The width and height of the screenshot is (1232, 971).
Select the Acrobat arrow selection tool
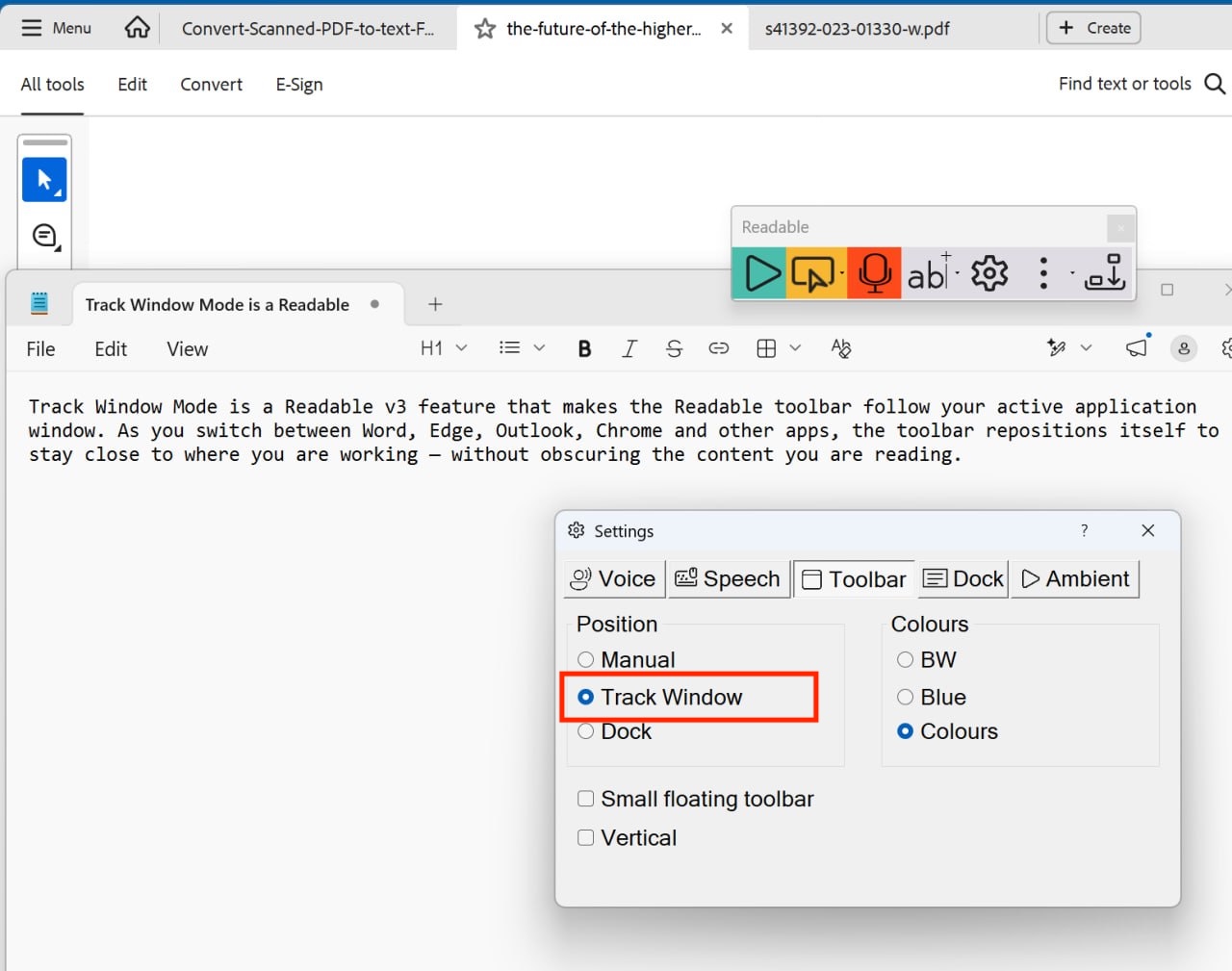pos(44,179)
